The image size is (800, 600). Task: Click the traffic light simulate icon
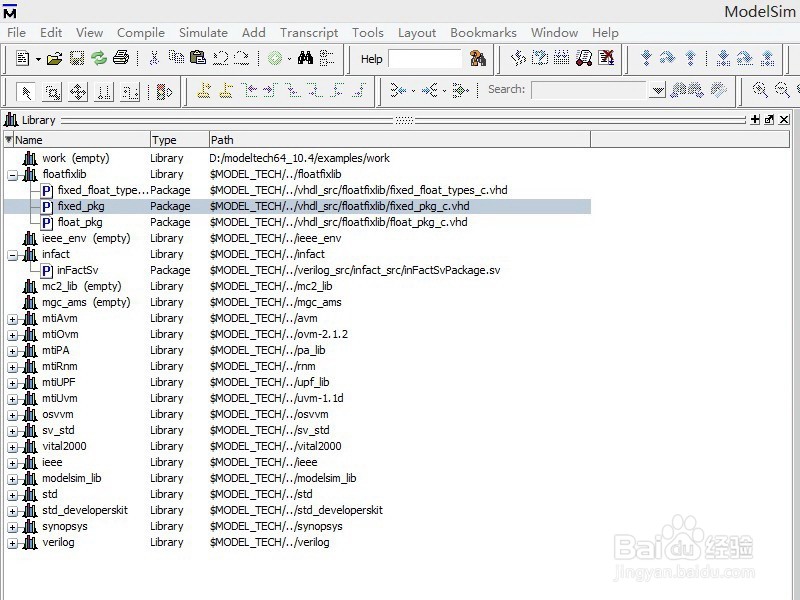[x=164, y=92]
